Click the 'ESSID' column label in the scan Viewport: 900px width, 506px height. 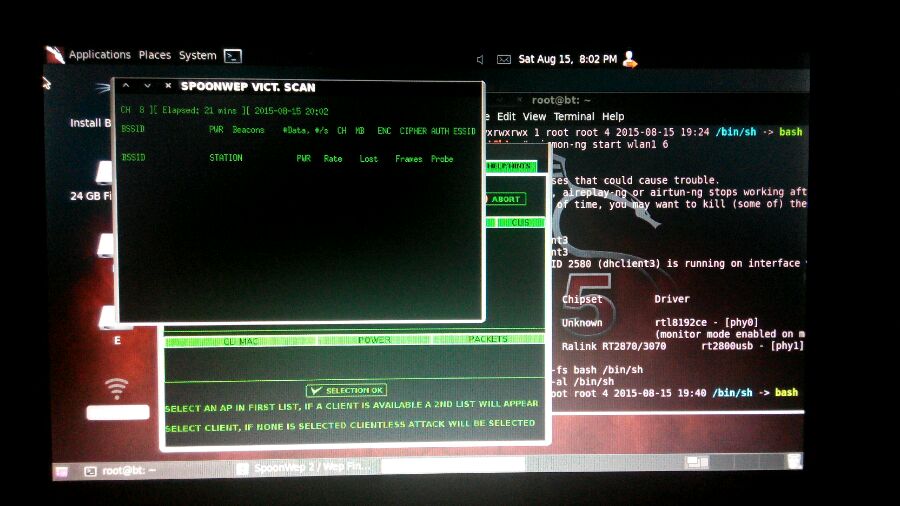[464, 131]
